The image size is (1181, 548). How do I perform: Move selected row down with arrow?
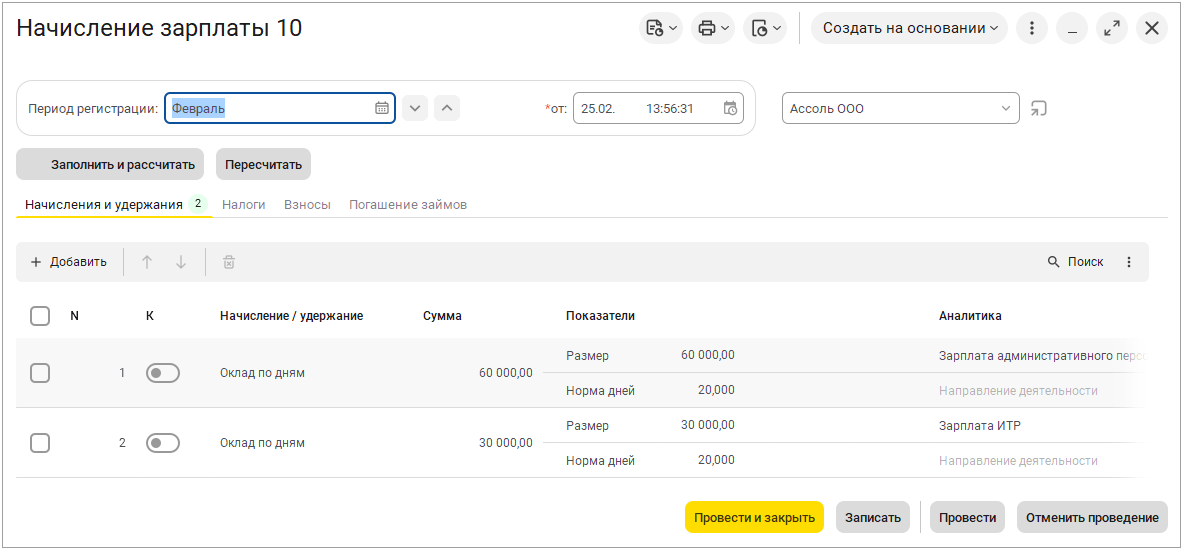[x=181, y=262]
